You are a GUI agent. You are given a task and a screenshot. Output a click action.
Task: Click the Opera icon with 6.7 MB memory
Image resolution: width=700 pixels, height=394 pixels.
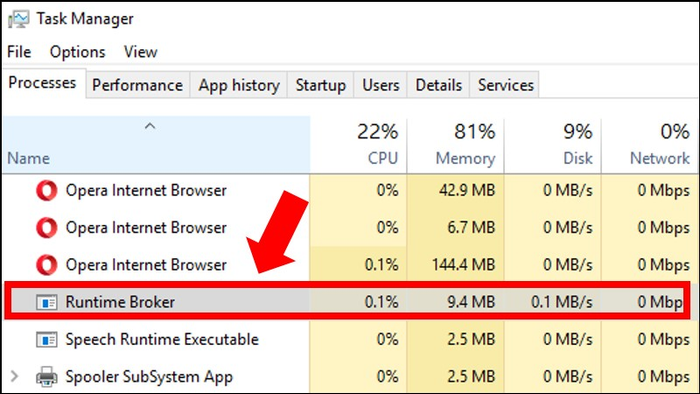pyautogui.click(x=46, y=228)
